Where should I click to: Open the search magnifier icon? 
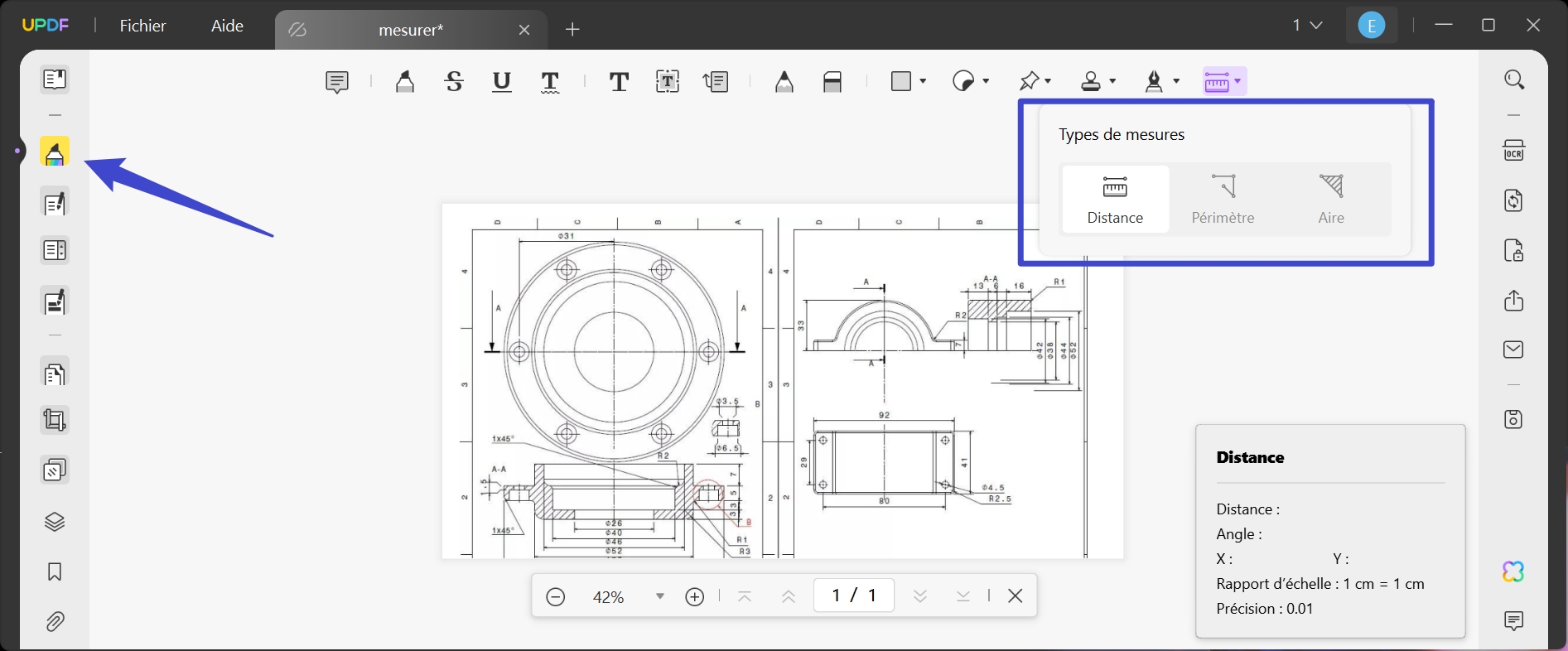[x=1513, y=80]
